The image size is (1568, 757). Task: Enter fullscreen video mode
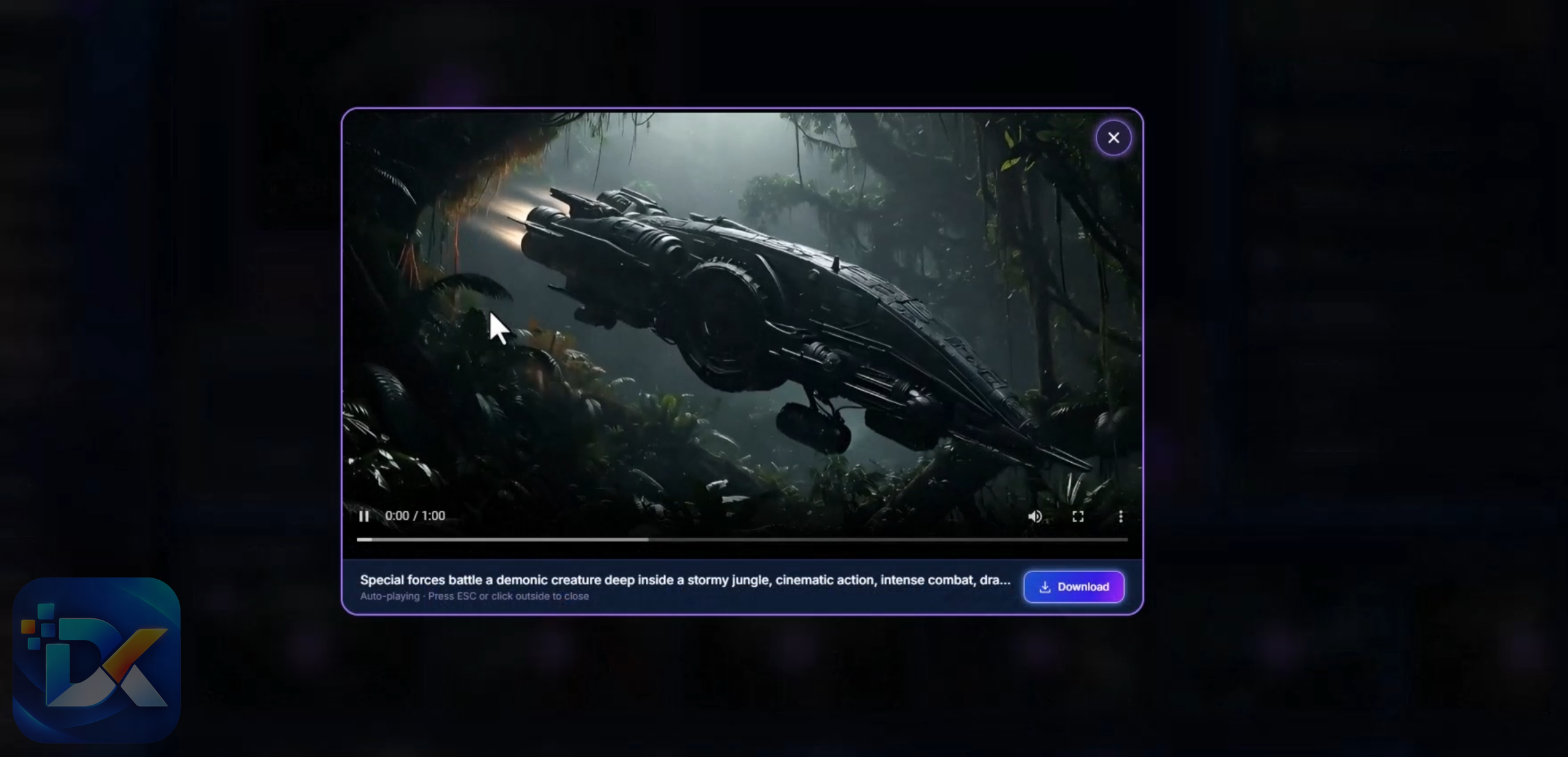[1078, 517]
